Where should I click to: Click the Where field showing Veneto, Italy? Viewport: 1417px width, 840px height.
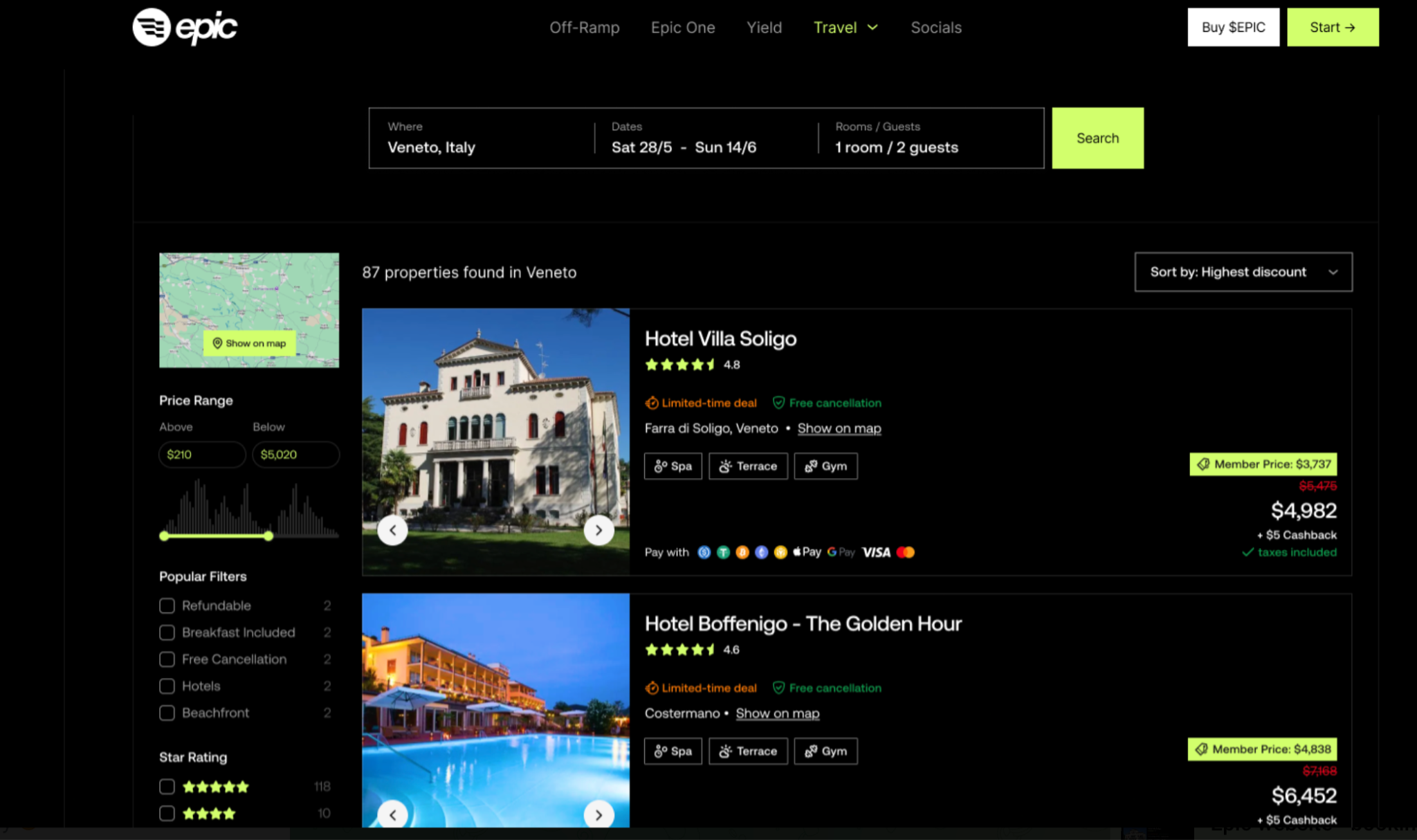click(x=482, y=138)
